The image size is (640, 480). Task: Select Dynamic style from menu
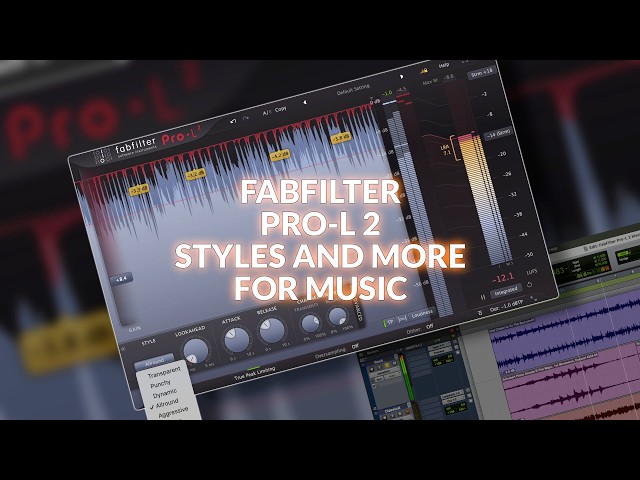pyautogui.click(x=165, y=393)
